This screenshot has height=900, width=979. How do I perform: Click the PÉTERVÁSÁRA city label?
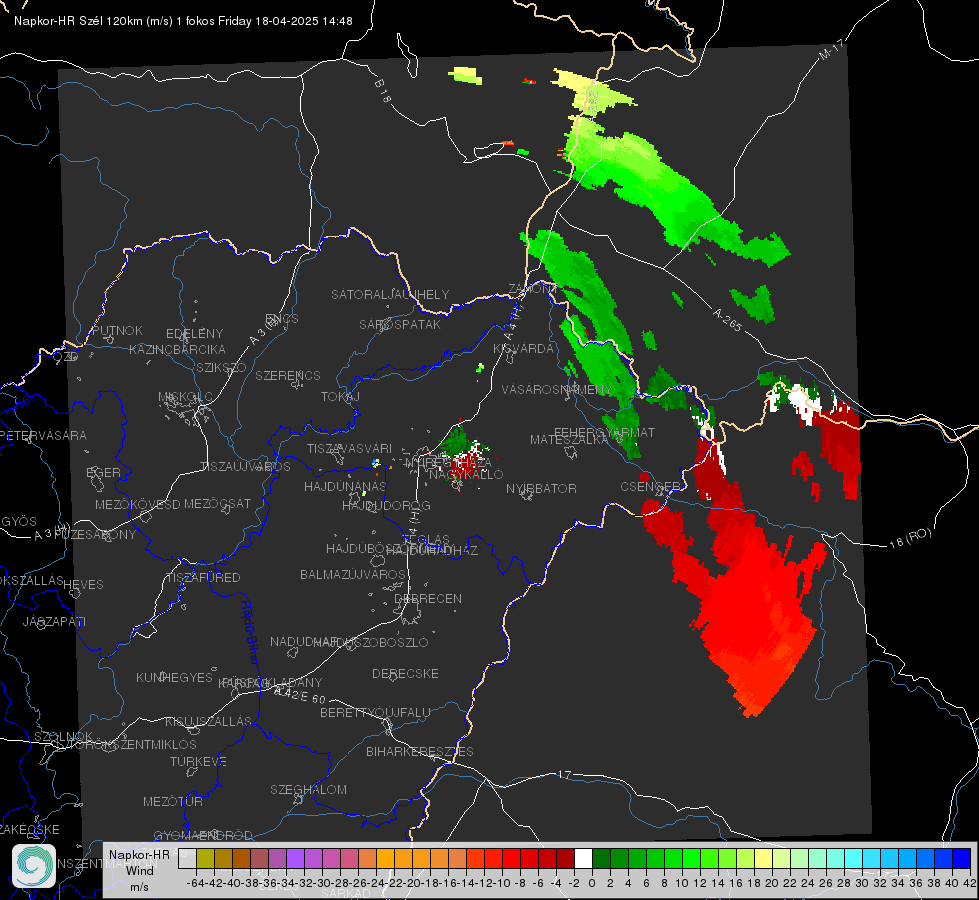[x=44, y=435]
